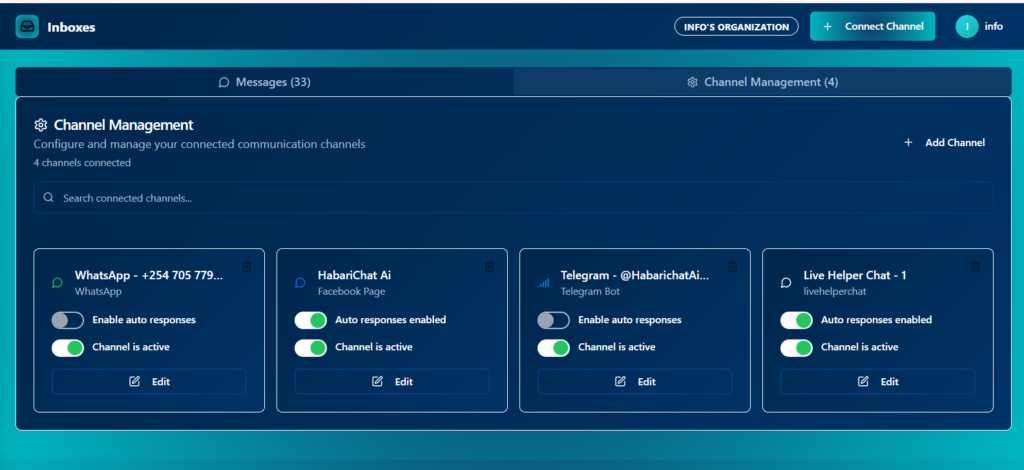Click the Telegram signal bars icon

tap(543, 283)
